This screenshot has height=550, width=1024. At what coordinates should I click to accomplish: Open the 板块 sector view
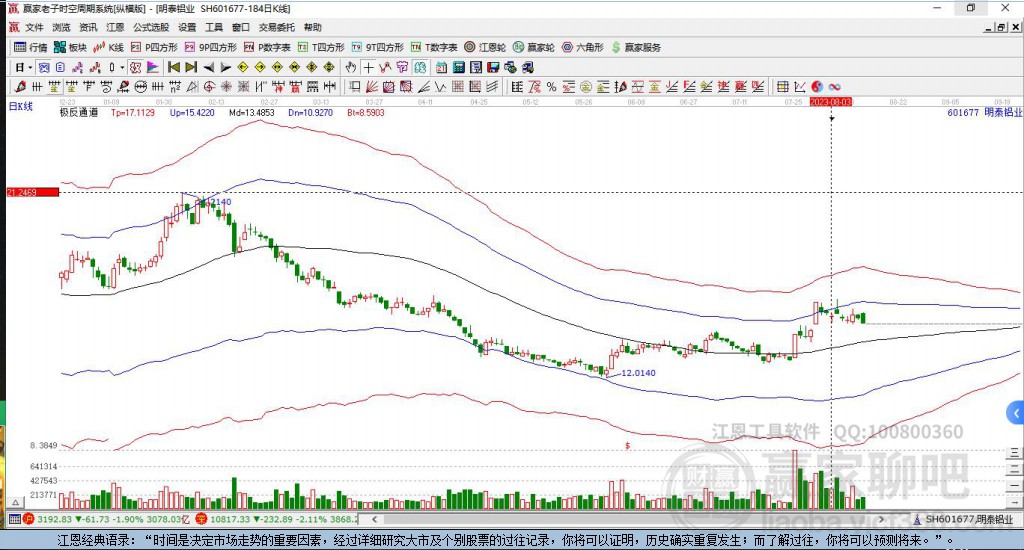click(x=71, y=47)
